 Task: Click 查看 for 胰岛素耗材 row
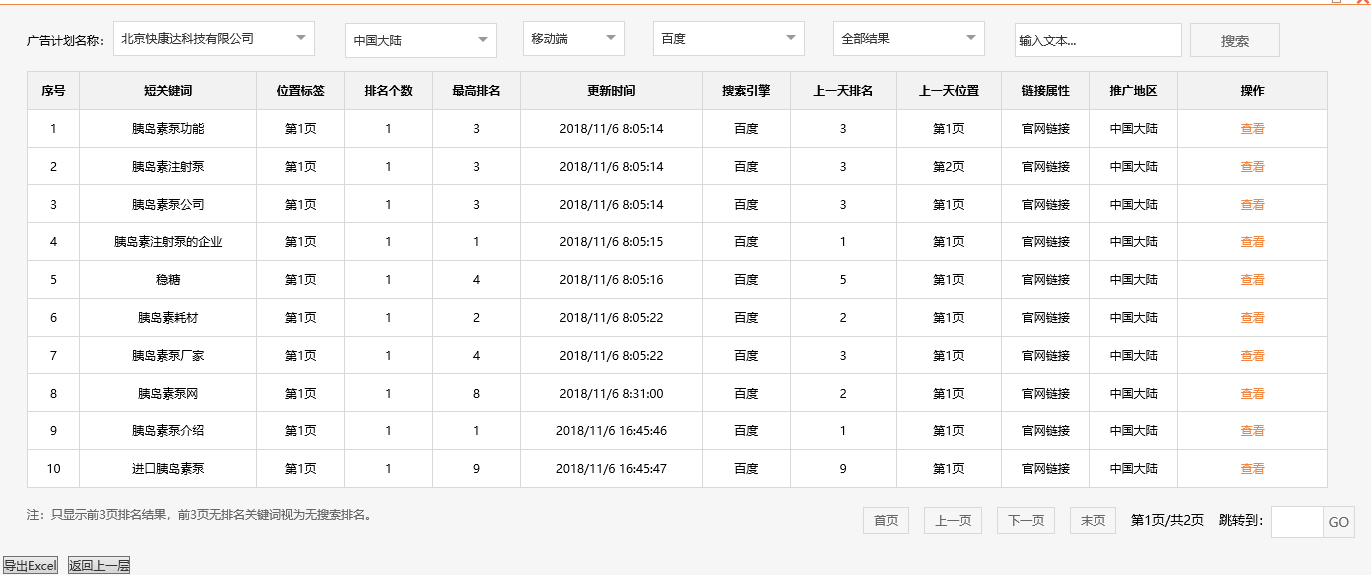click(1252, 317)
